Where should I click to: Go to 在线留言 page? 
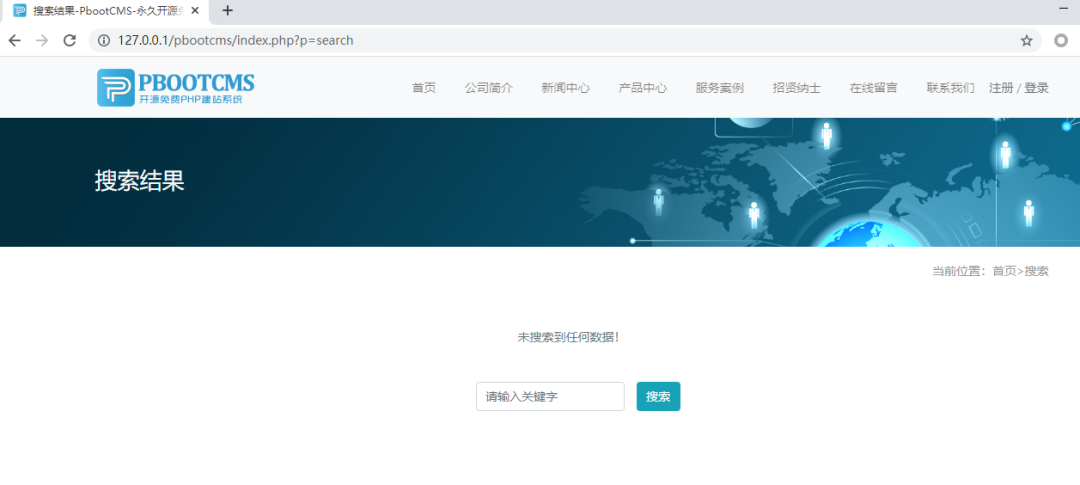[873, 87]
